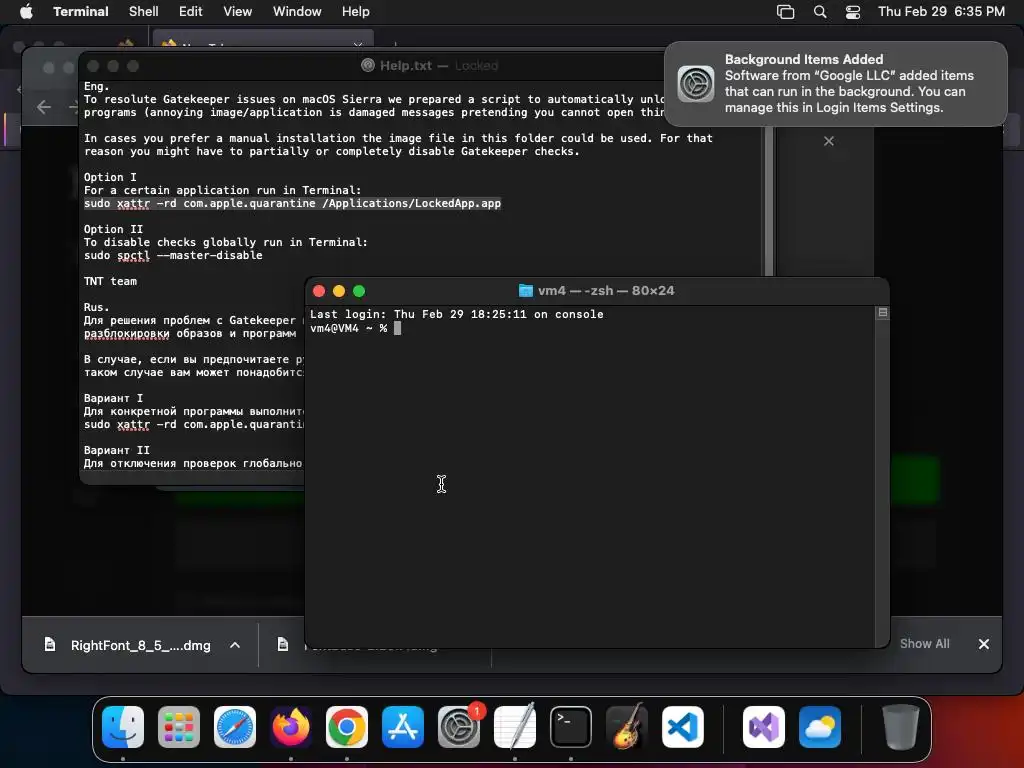
Task: Open the Background Items Added notification
Action: coord(836,84)
